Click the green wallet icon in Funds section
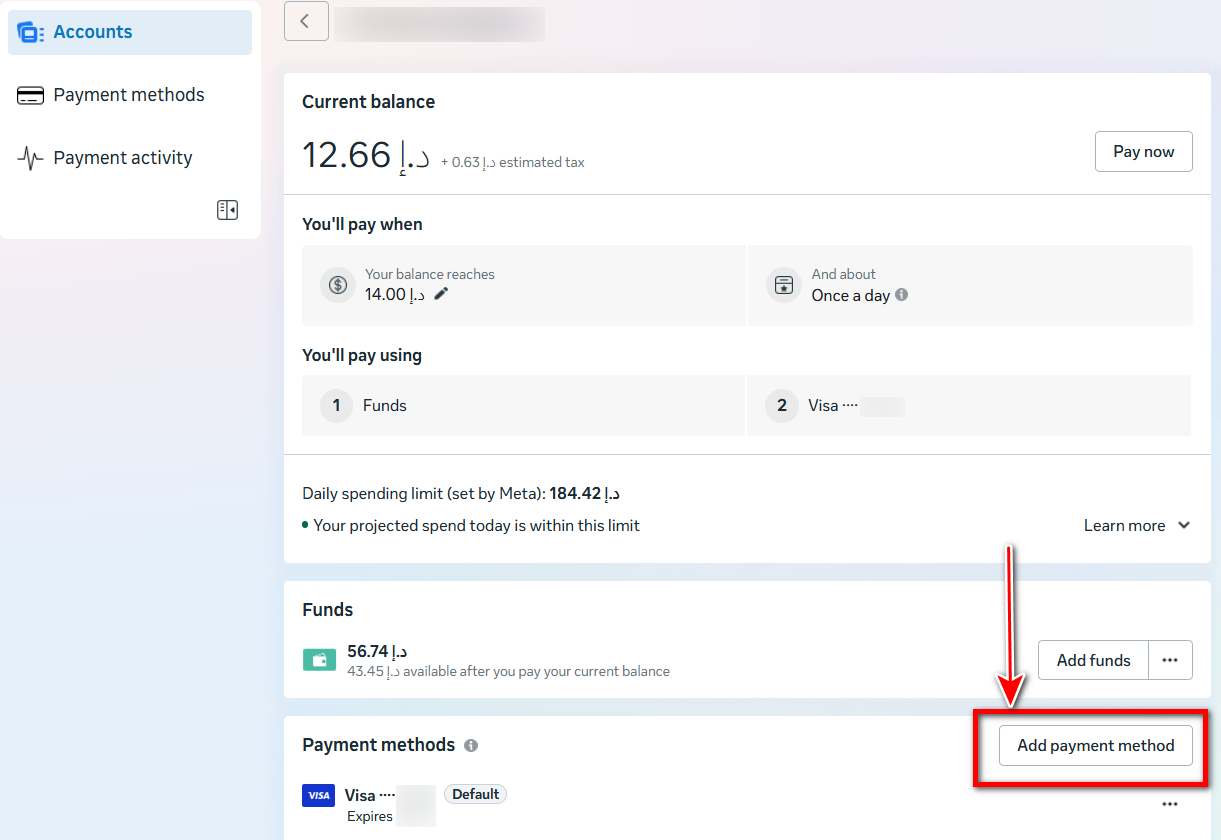The width and height of the screenshot is (1221, 840). (x=319, y=660)
